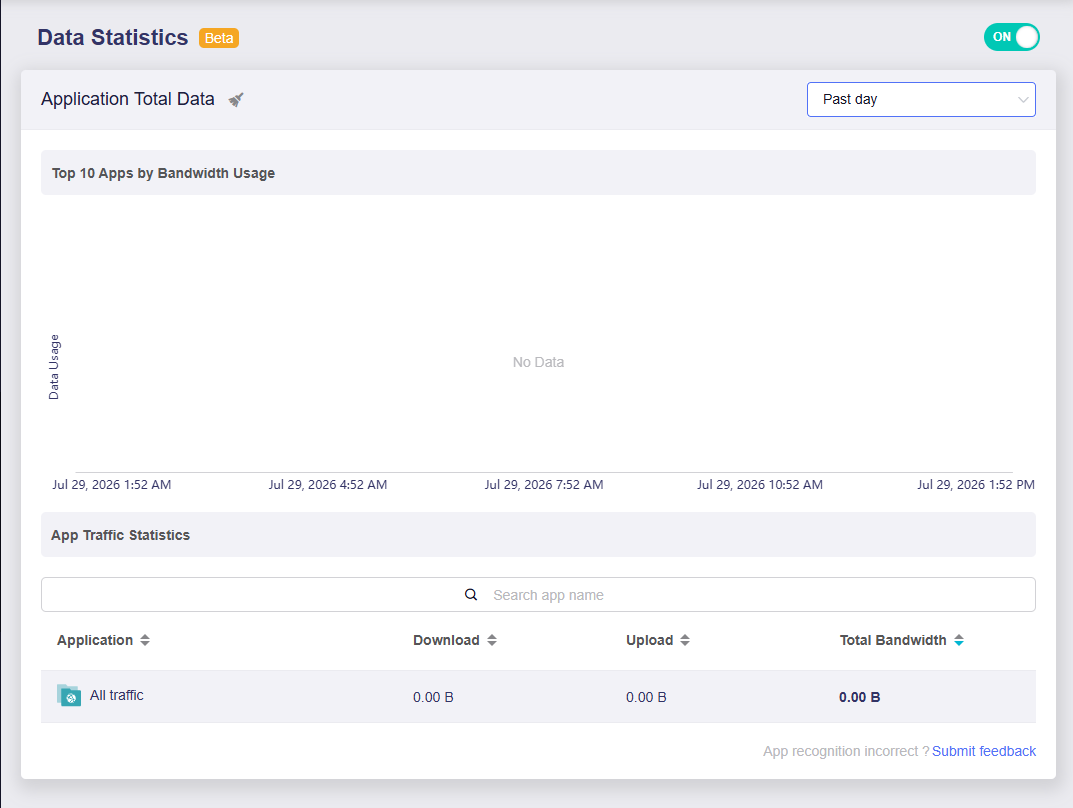The image size is (1073, 808).
Task: Click the App Traffic Statistics heading
Action: pos(120,535)
